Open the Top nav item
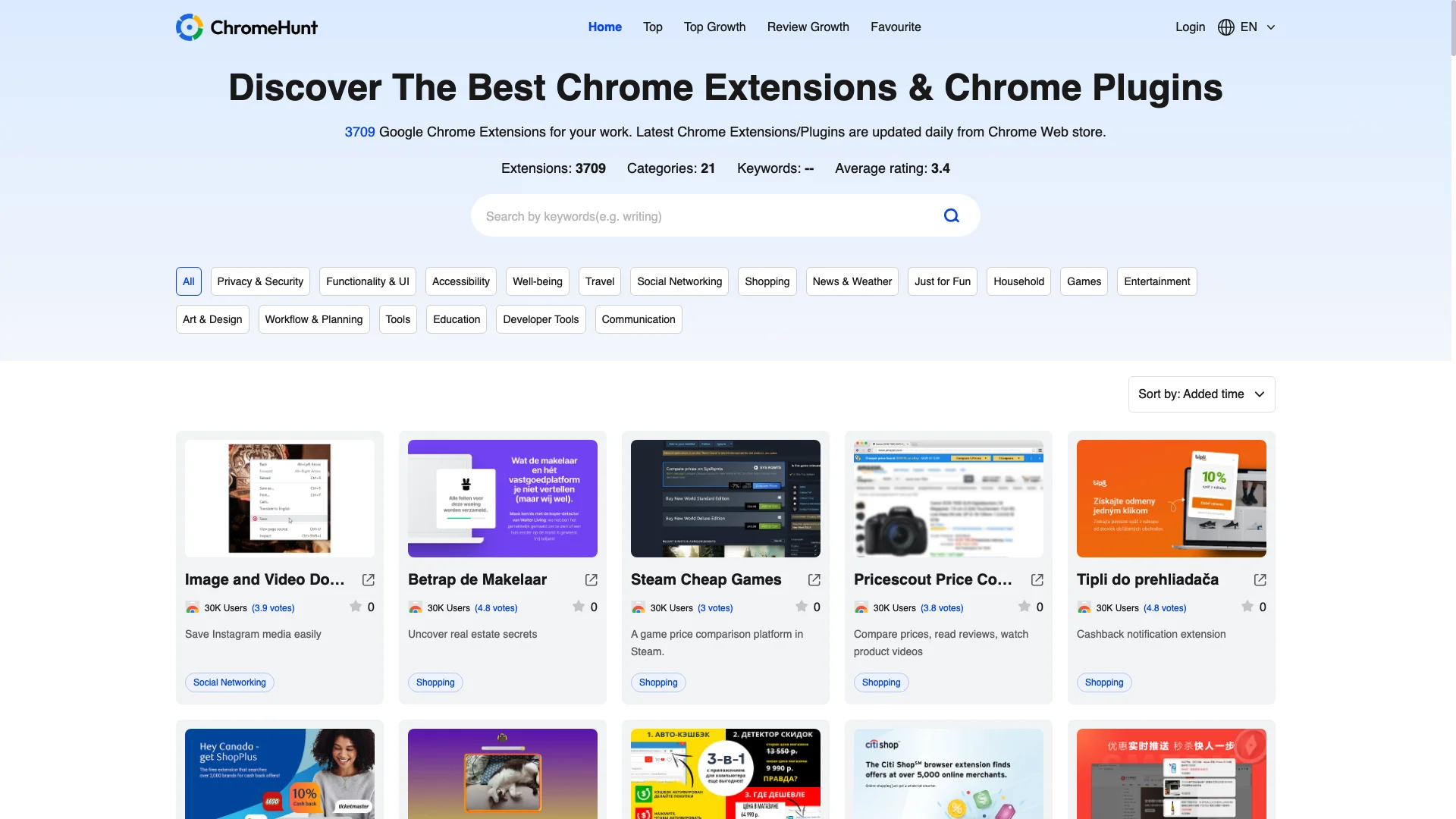Screen dimensions: 1456x819 [x=653, y=27]
